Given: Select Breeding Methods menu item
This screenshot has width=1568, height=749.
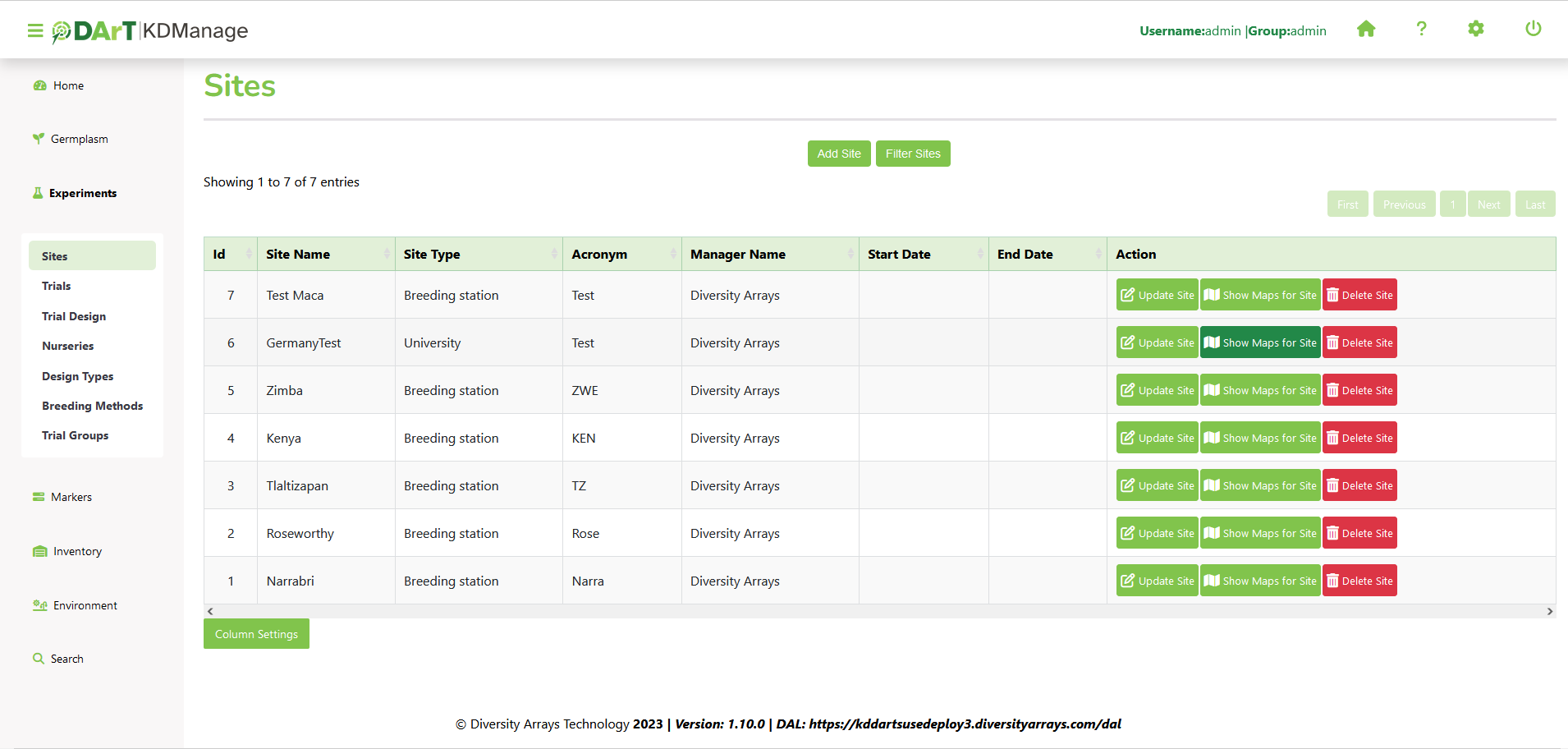Looking at the screenshot, I should coord(92,406).
